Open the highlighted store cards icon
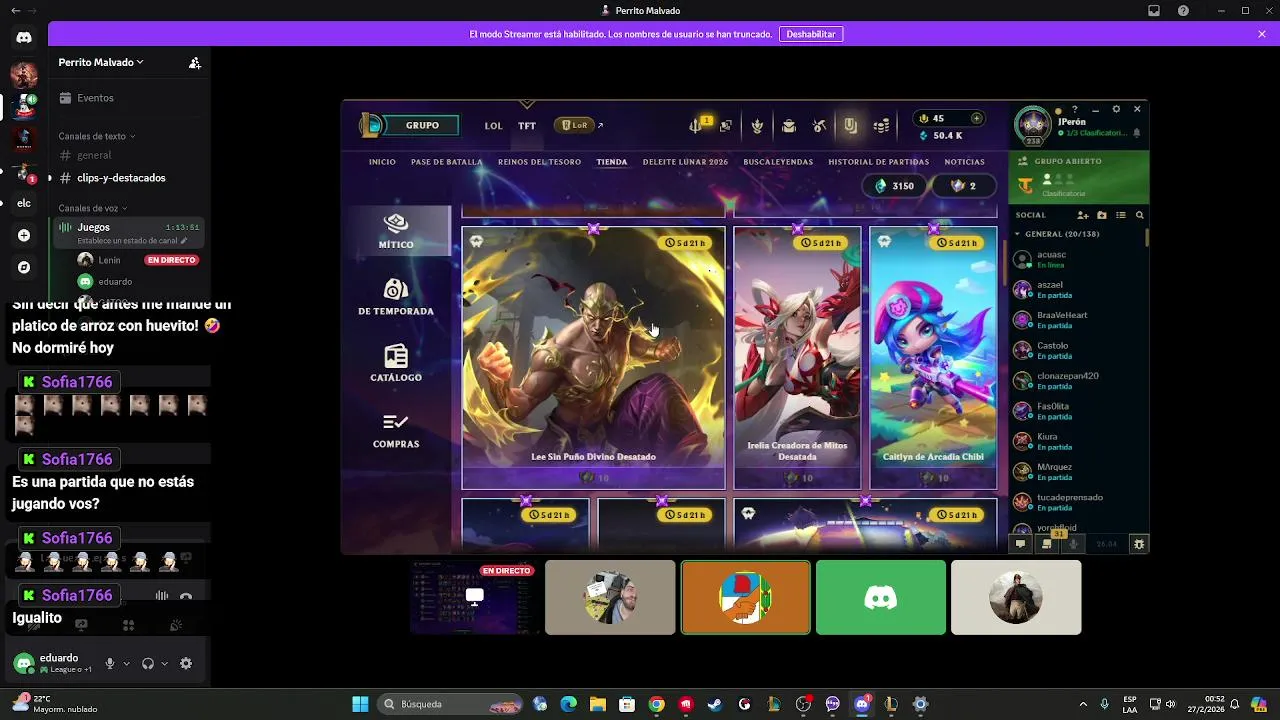This screenshot has width=1280, height=720. pos(850,126)
